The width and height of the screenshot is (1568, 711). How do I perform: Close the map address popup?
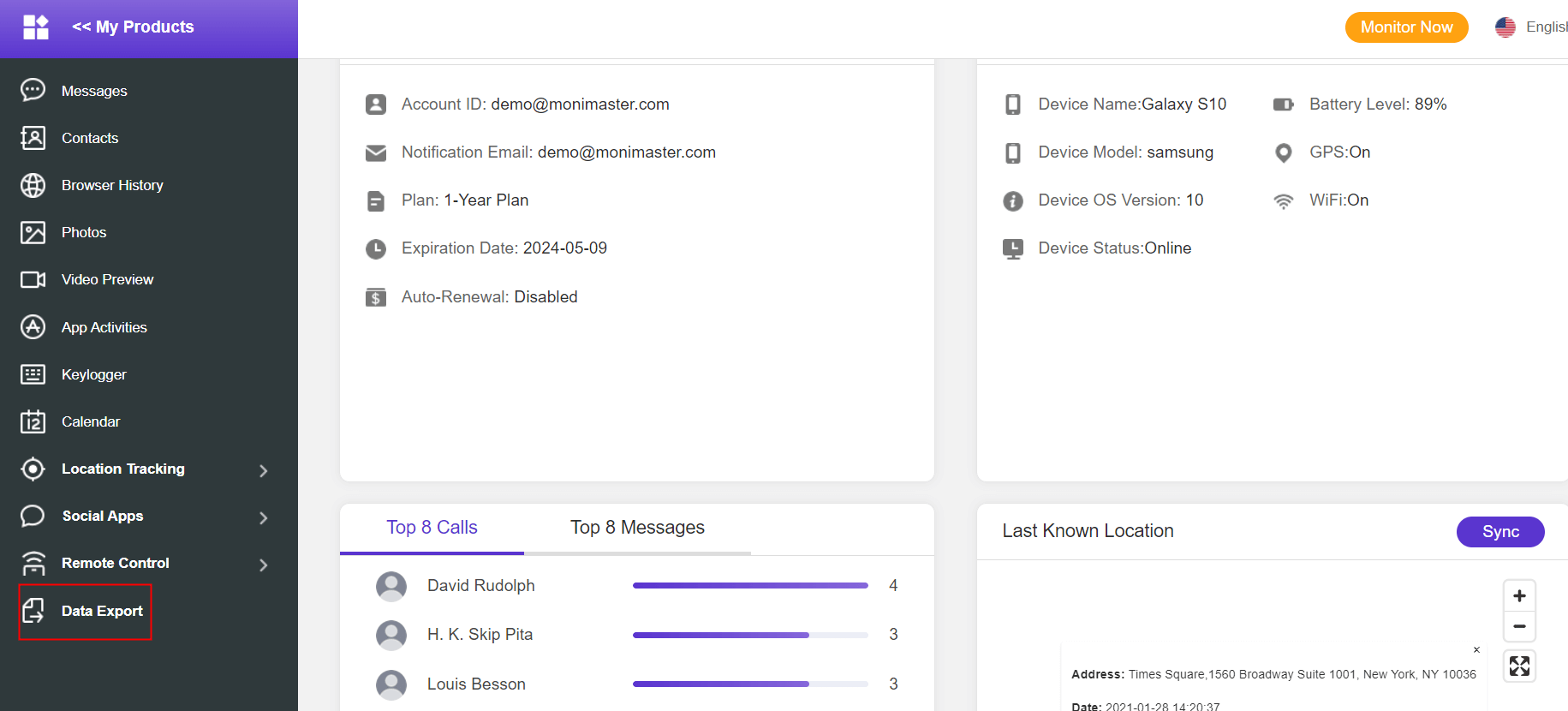coord(1476,650)
